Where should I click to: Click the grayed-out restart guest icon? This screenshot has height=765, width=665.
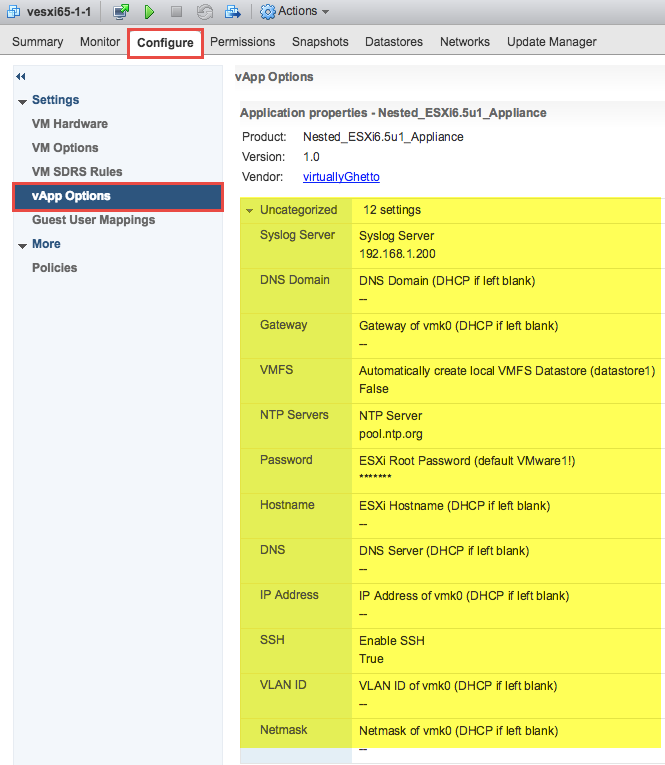click(204, 12)
